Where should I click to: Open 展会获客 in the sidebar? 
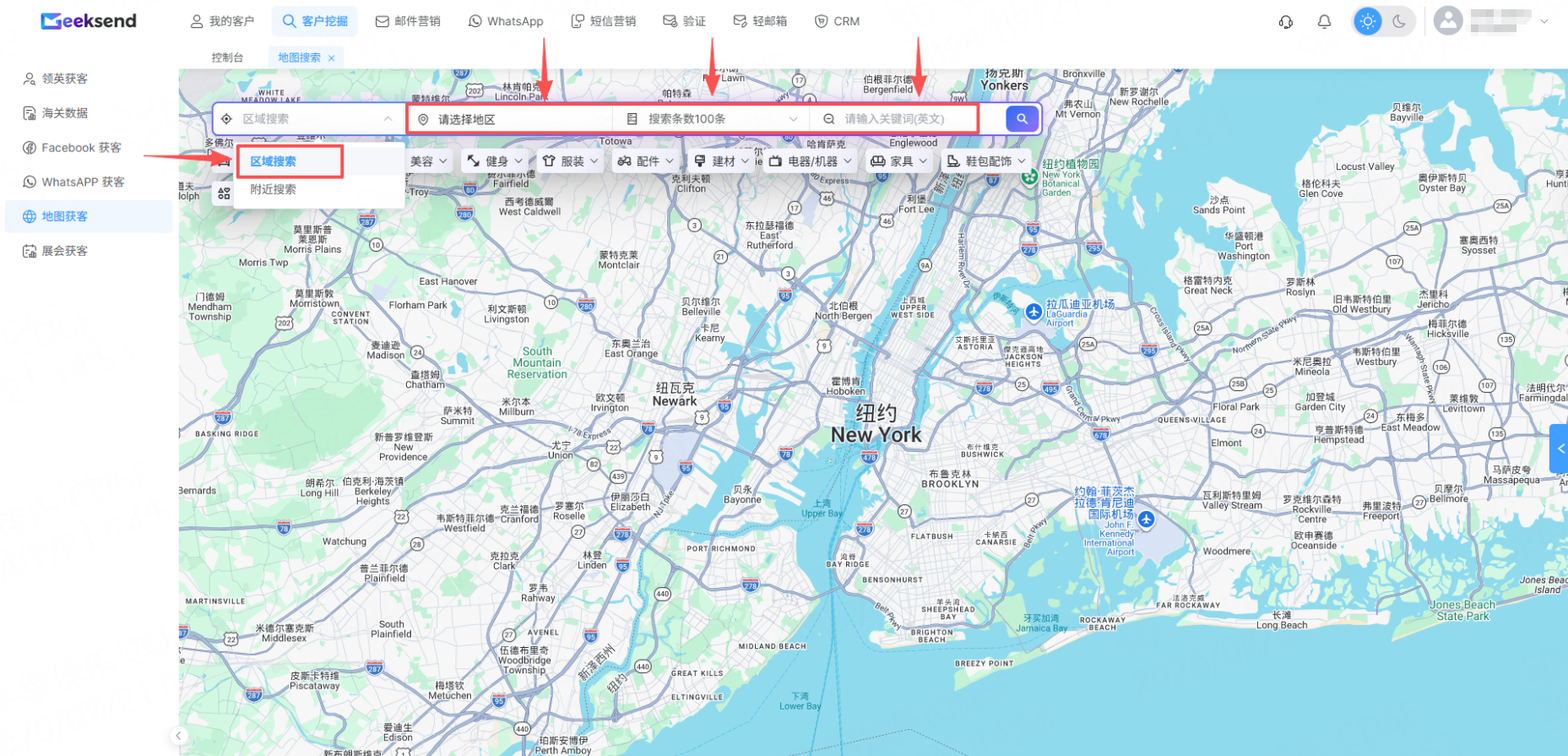tap(89, 251)
